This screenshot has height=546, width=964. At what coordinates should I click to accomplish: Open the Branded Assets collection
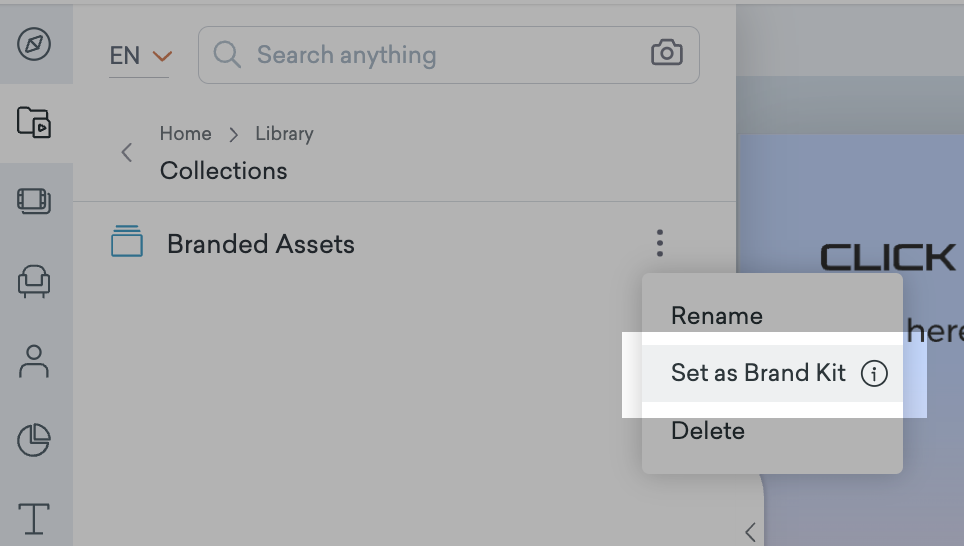pos(260,244)
